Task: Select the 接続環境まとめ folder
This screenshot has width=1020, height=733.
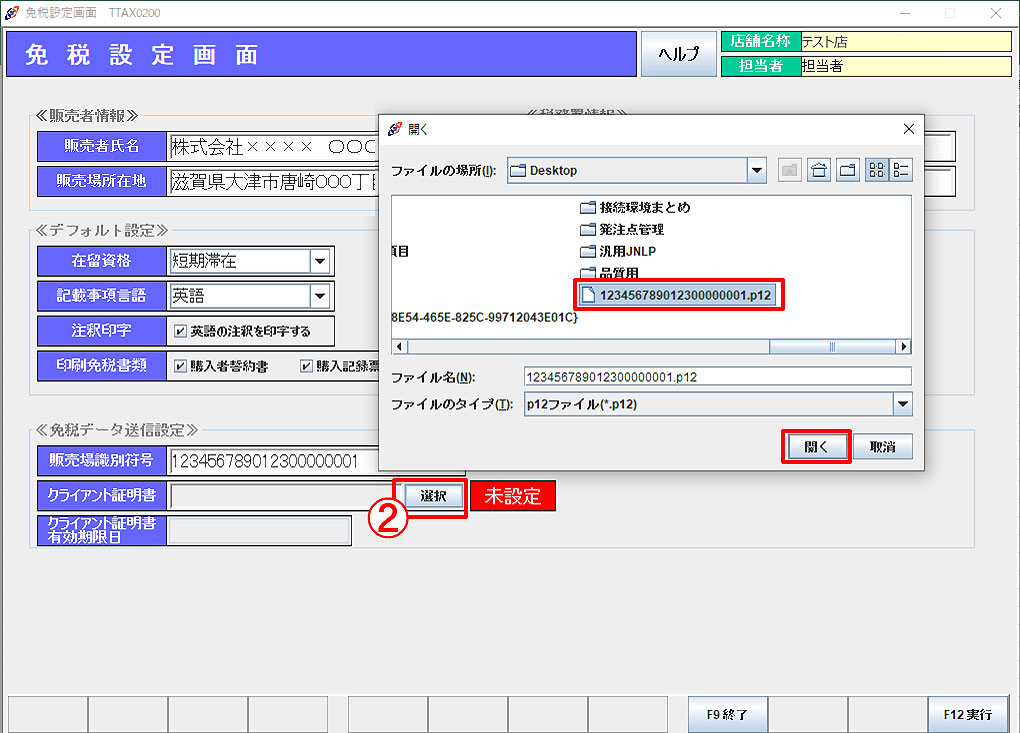Action: point(636,207)
